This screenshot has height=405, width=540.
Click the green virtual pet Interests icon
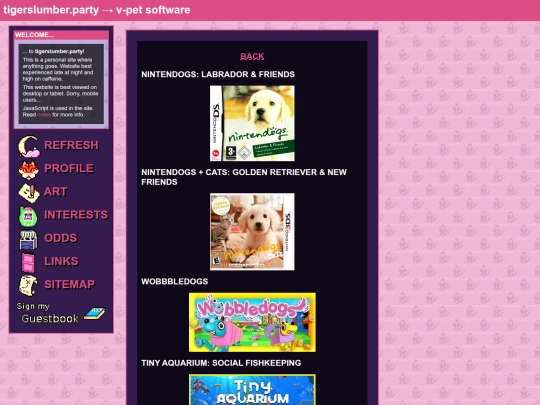tap(28, 216)
